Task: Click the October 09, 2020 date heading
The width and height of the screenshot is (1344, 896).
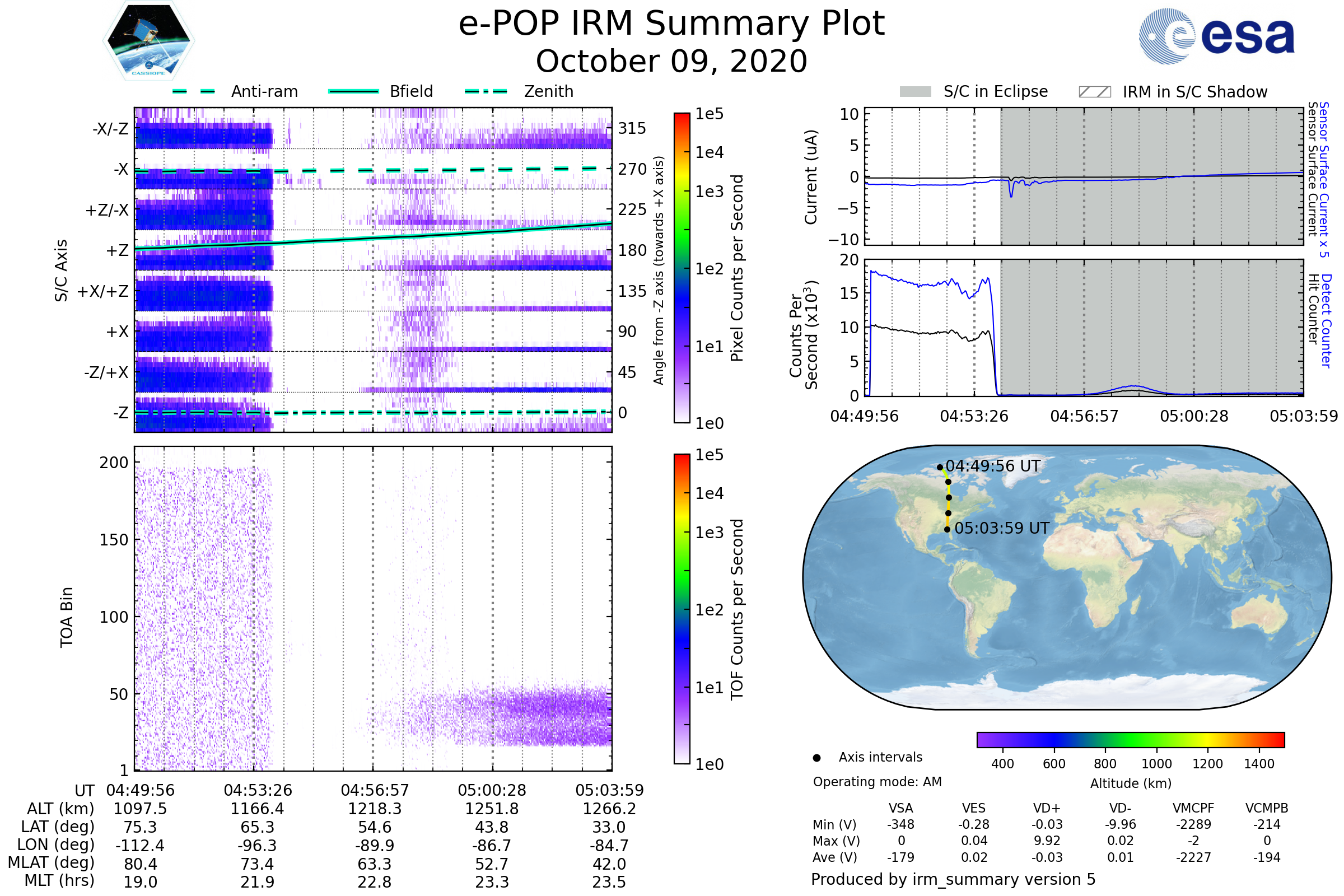Action: 671,62
